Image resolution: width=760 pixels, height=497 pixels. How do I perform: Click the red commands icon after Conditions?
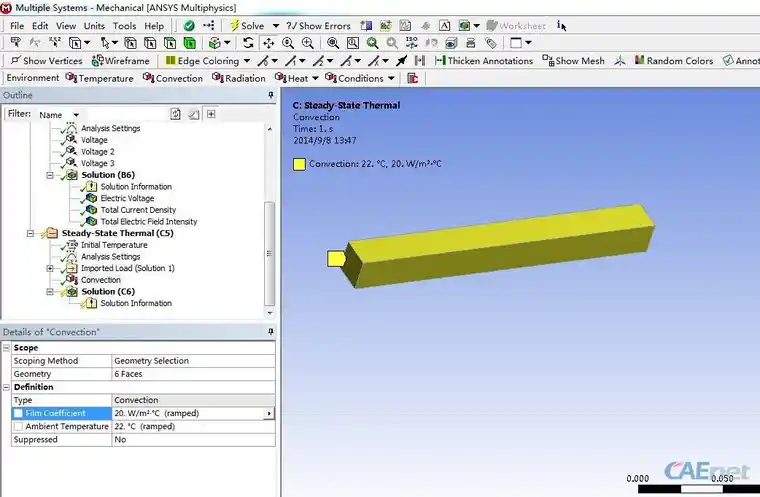pos(412,78)
